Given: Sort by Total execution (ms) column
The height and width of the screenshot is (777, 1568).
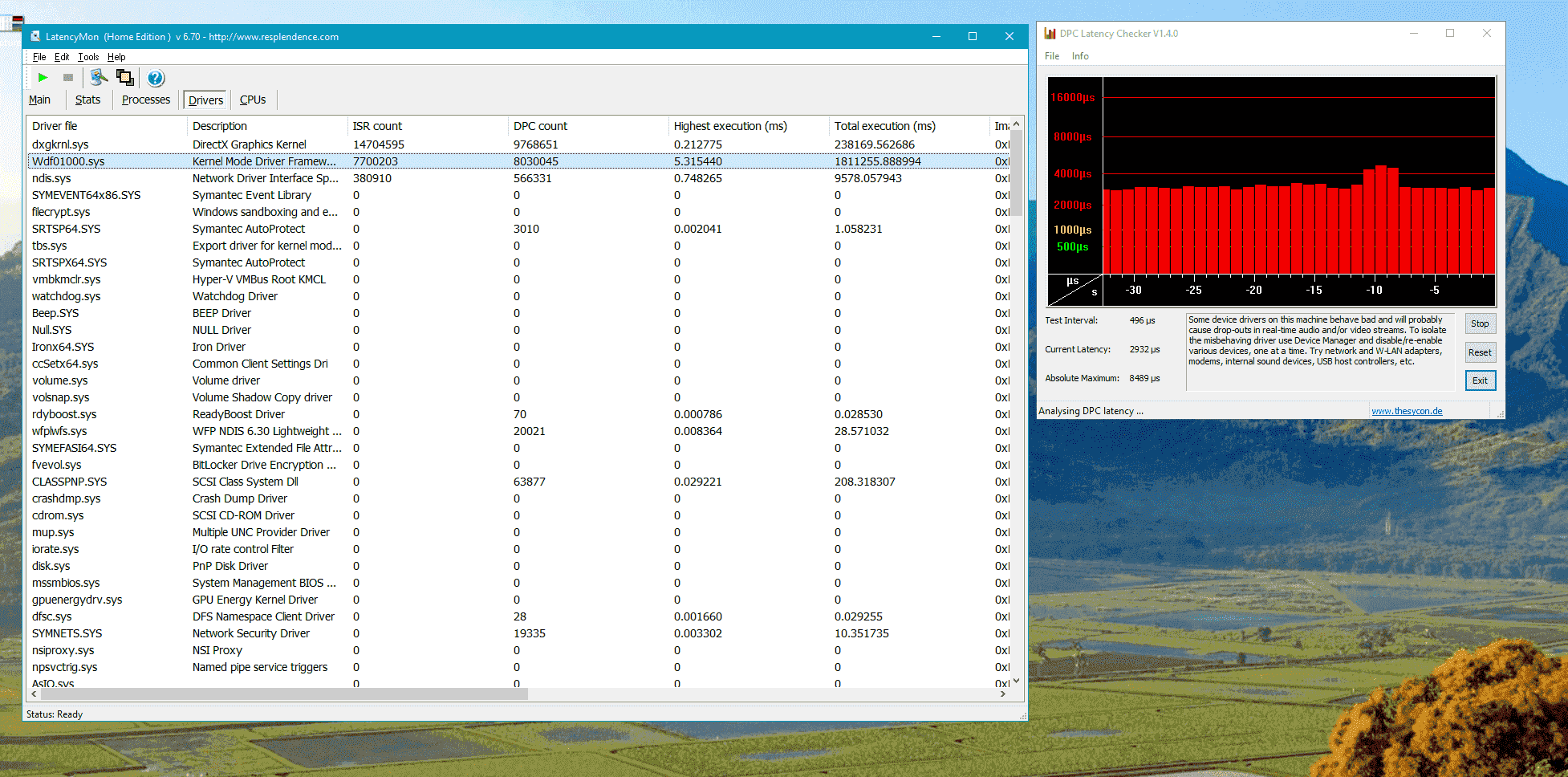Looking at the screenshot, I should click(910, 126).
